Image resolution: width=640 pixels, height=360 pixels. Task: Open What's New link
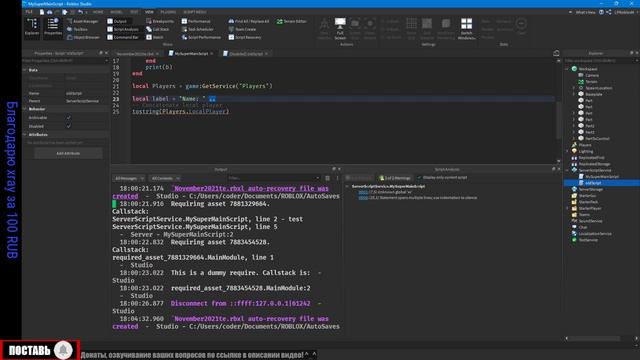(585, 12)
